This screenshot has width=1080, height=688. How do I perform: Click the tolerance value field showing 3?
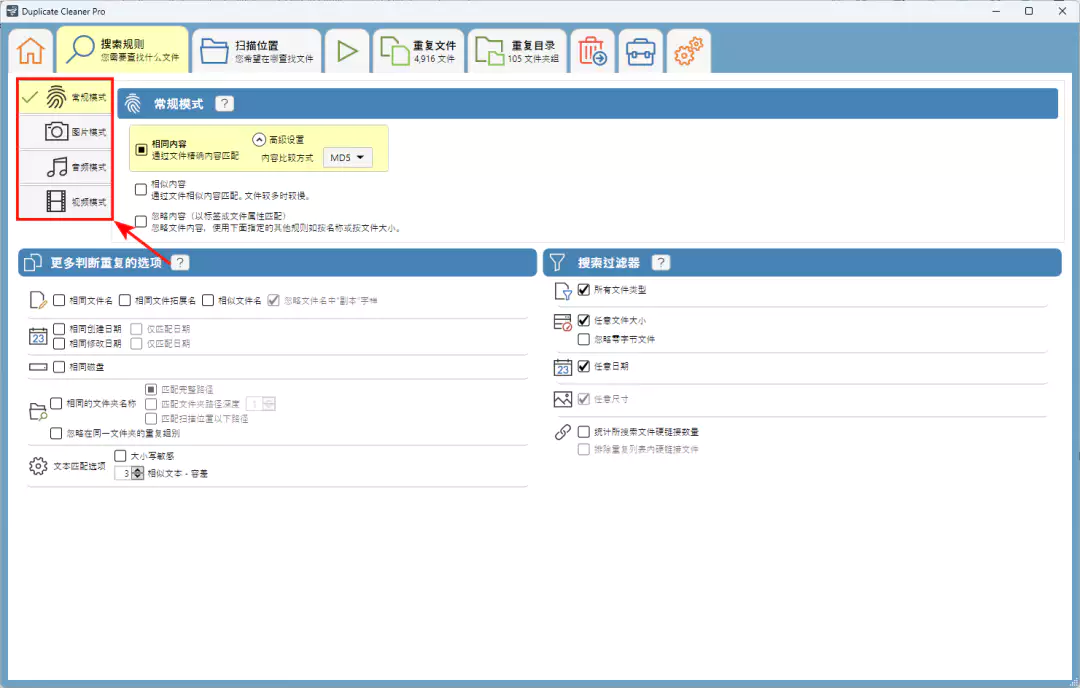click(123, 473)
